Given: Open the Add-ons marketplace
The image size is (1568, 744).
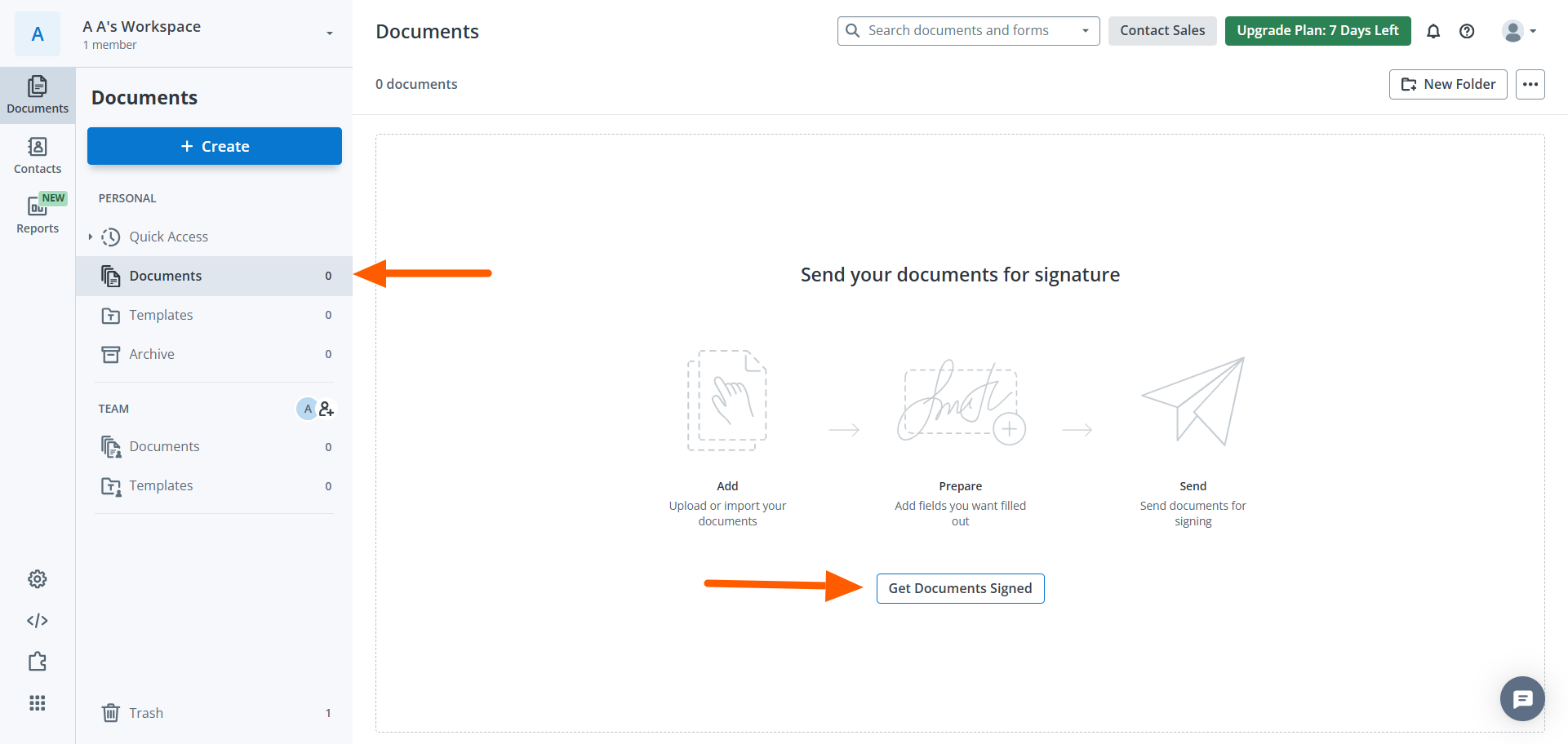Looking at the screenshot, I should click(38, 662).
